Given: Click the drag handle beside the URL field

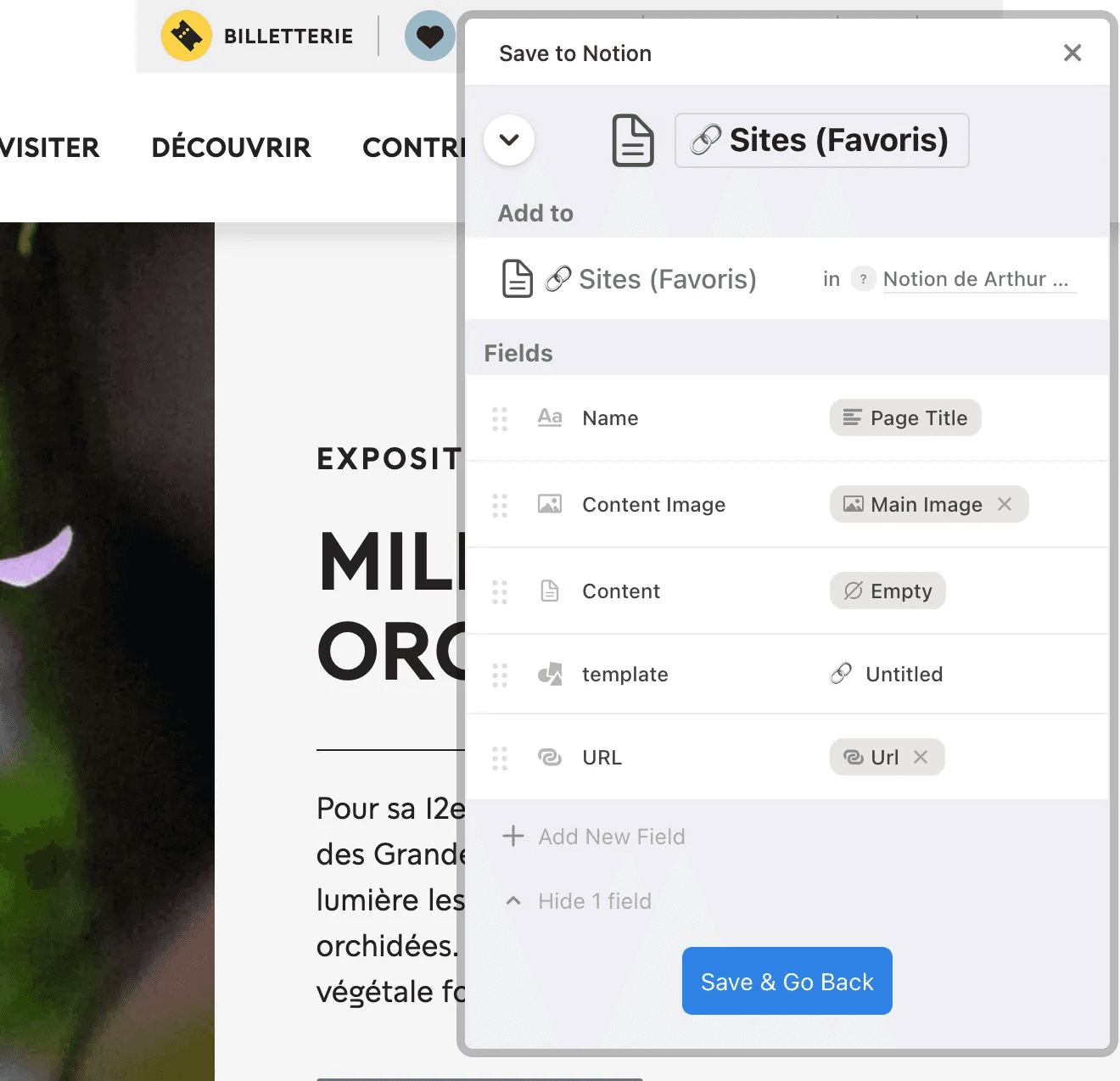Looking at the screenshot, I should pyautogui.click(x=500, y=758).
